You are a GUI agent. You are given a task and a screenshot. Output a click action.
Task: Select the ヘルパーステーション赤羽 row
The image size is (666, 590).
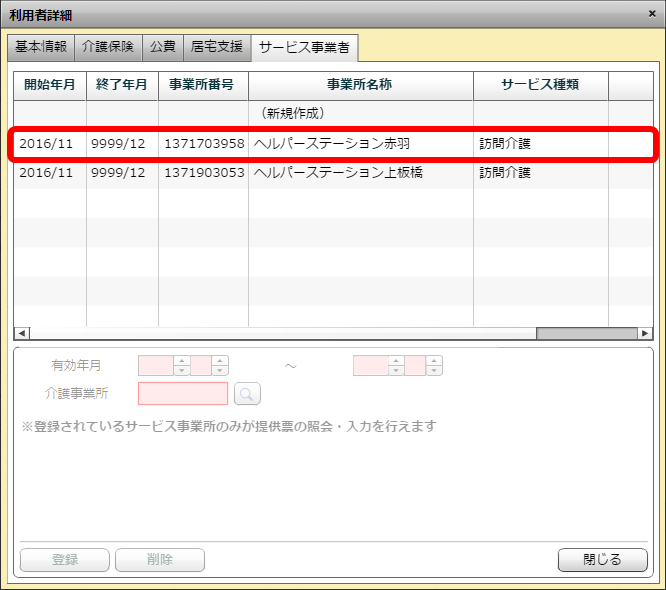tap(331, 144)
